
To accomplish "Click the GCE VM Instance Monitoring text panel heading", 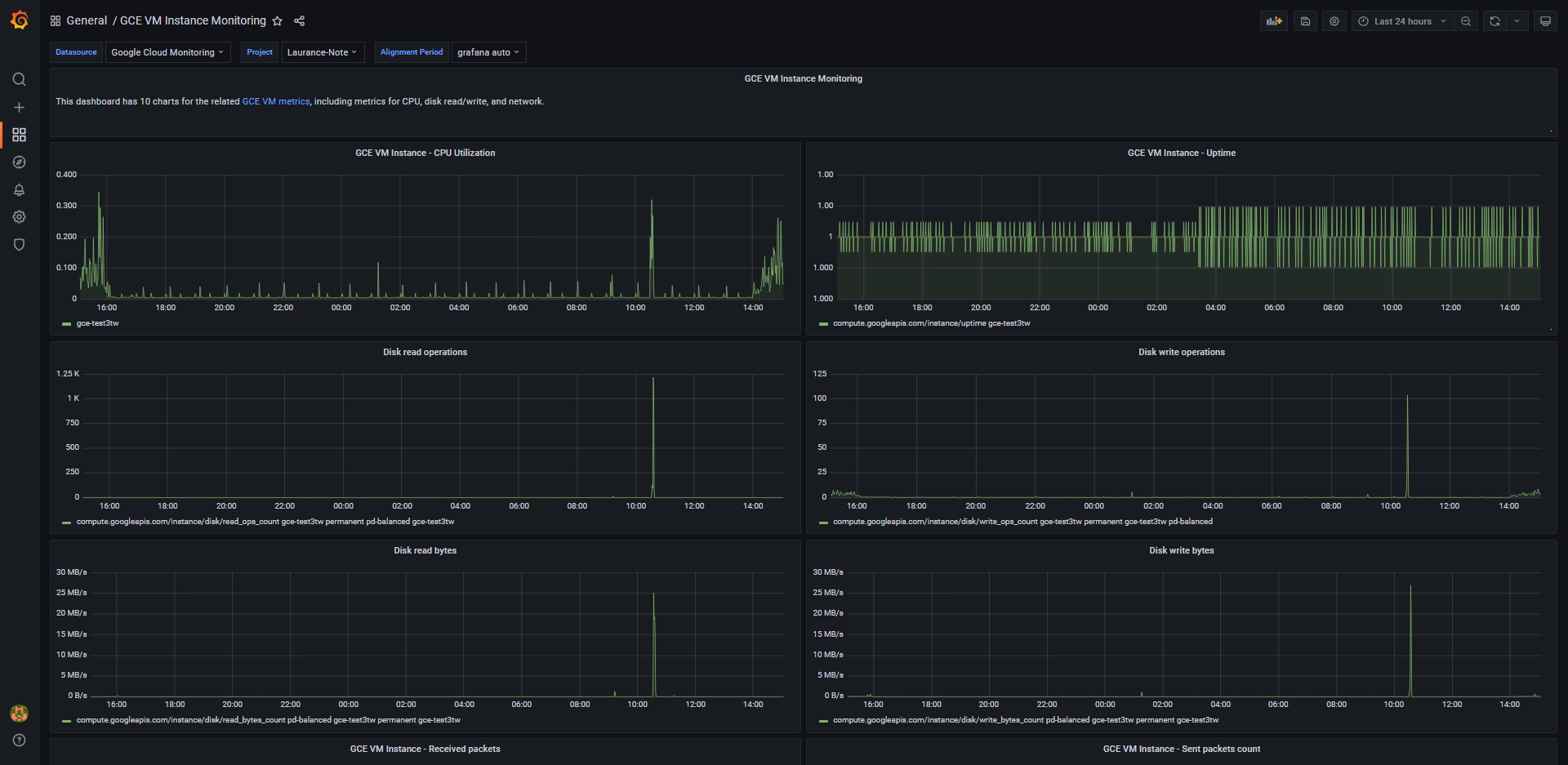I will coord(803,78).
